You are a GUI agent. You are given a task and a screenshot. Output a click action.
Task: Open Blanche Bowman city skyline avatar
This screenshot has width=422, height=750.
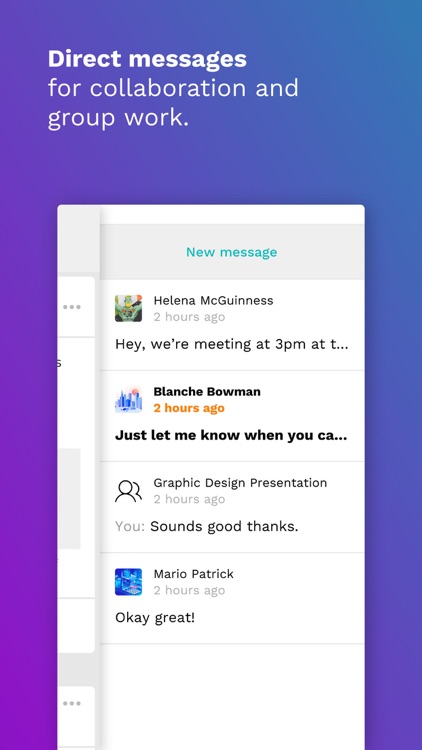click(x=128, y=399)
